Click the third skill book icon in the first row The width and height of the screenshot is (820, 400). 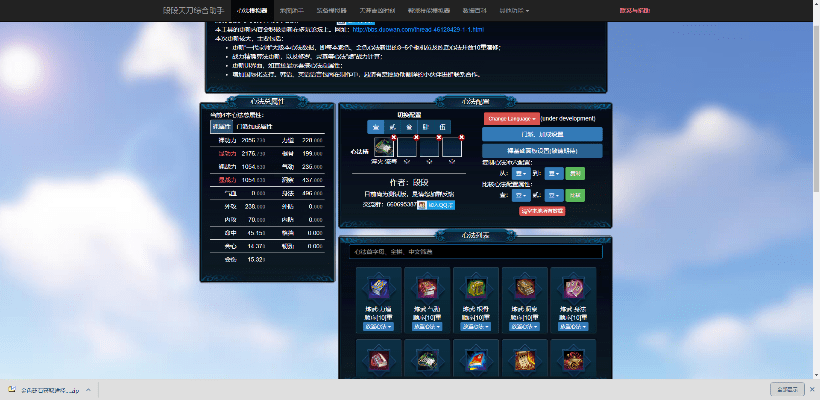click(476, 288)
